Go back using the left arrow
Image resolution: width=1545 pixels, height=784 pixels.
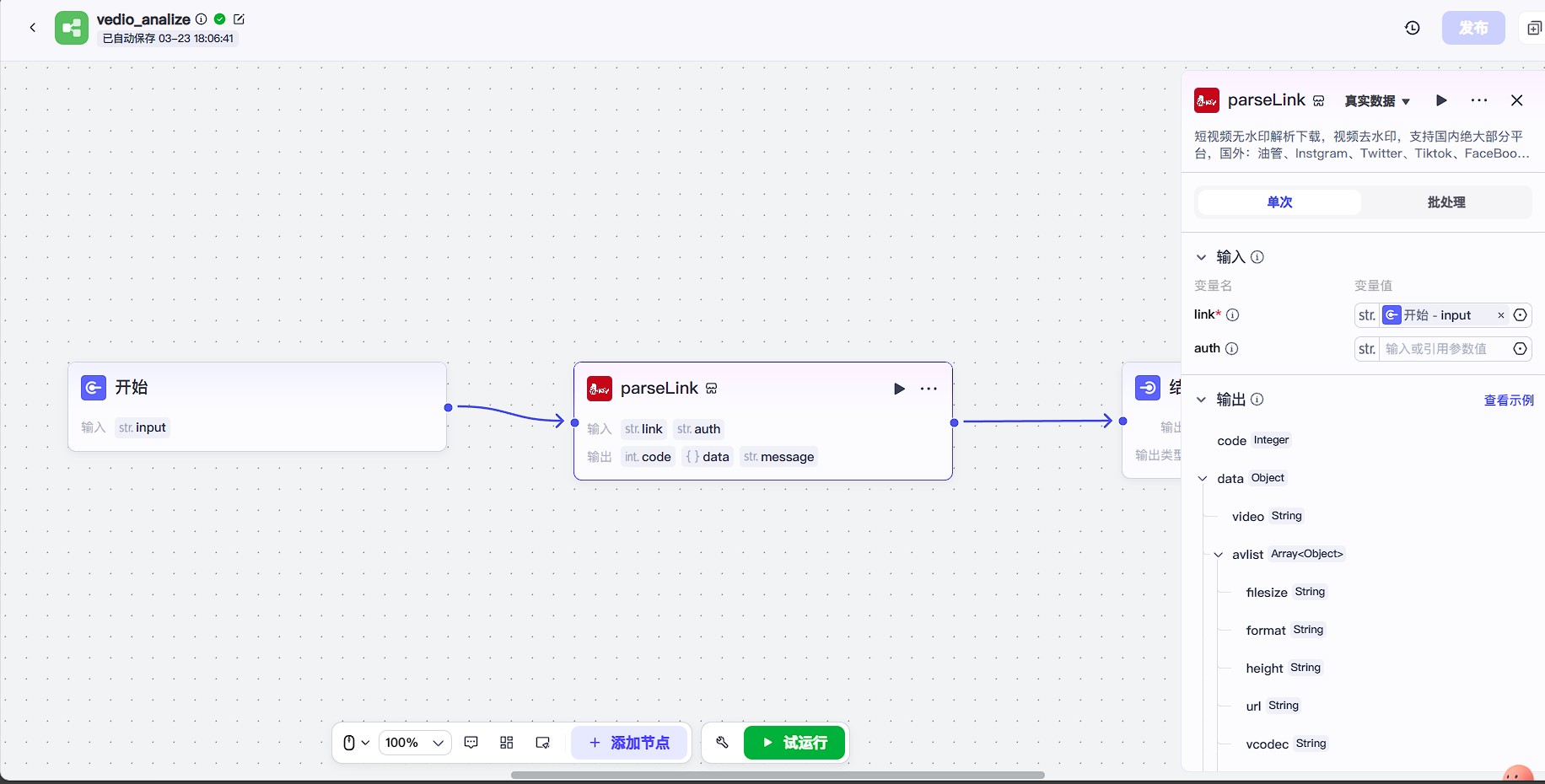(33, 28)
